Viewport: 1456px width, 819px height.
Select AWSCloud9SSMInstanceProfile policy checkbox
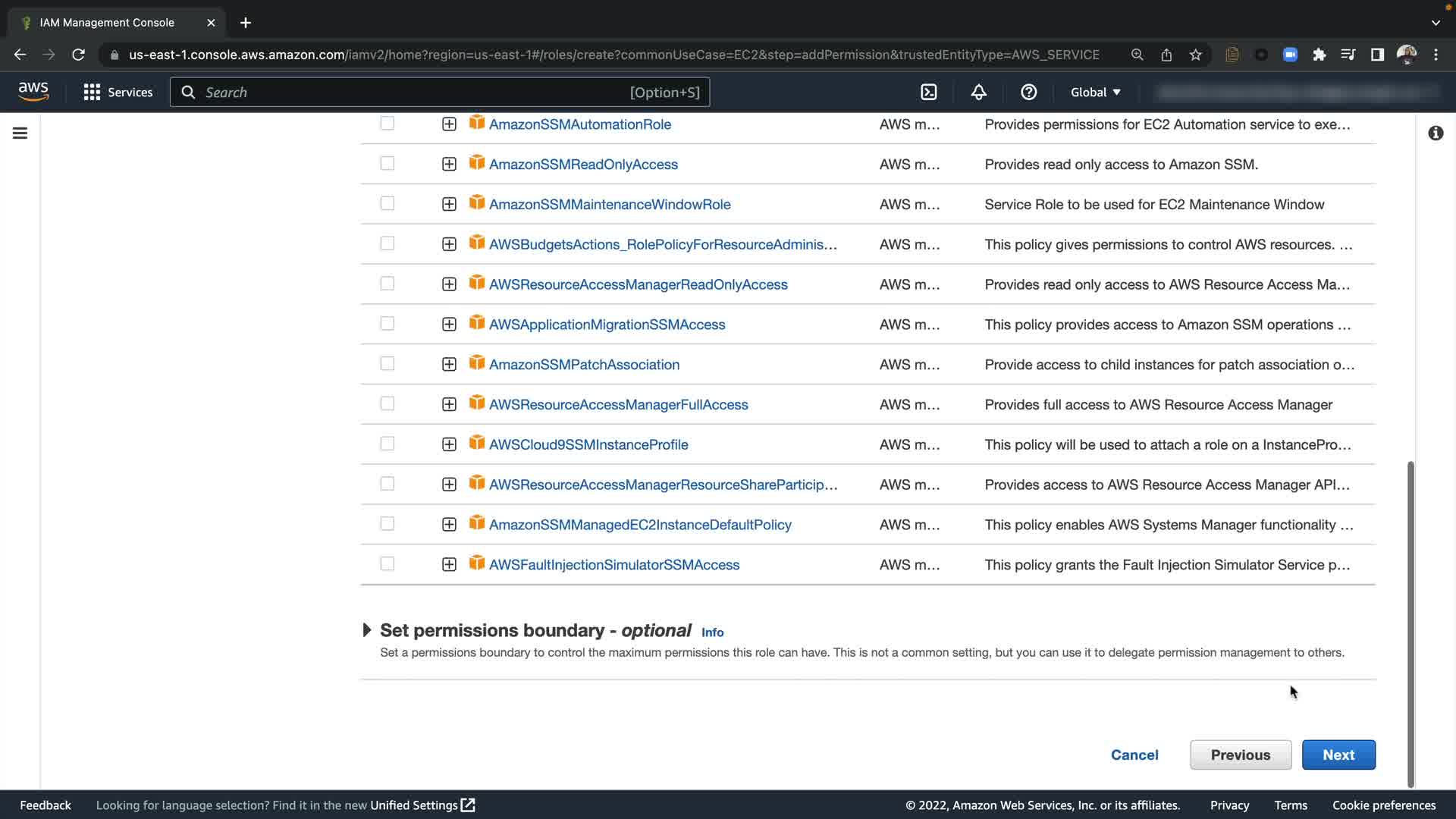(387, 444)
